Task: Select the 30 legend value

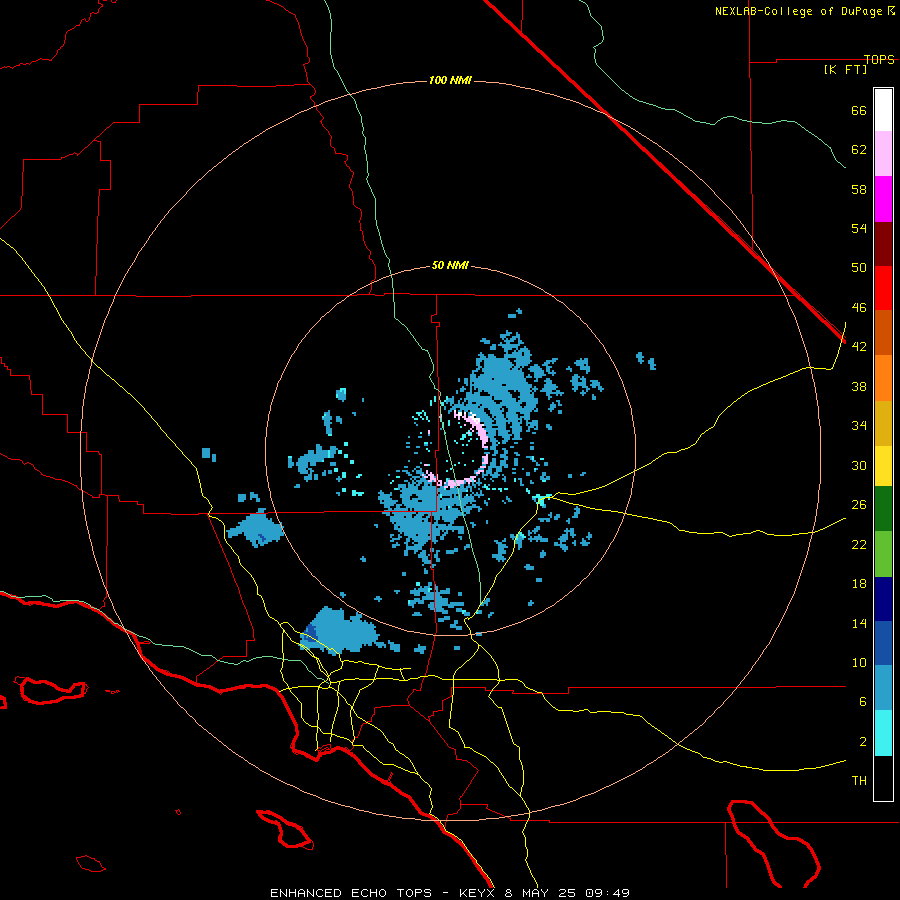Action: 859,465
